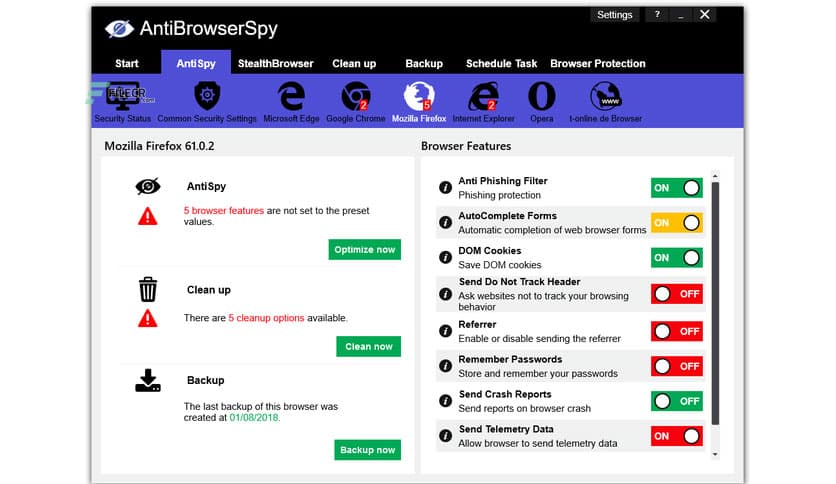The image size is (836, 484).
Task: Click the 'Mozilla Firefox 61.0.2' heading text
Action: [x=159, y=146]
